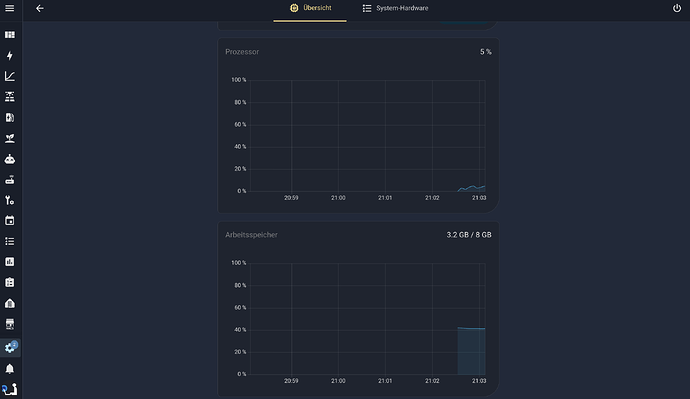Open the dashboard overview icon in sidebar
Viewport: 690px width, 399px height.
click(10, 35)
